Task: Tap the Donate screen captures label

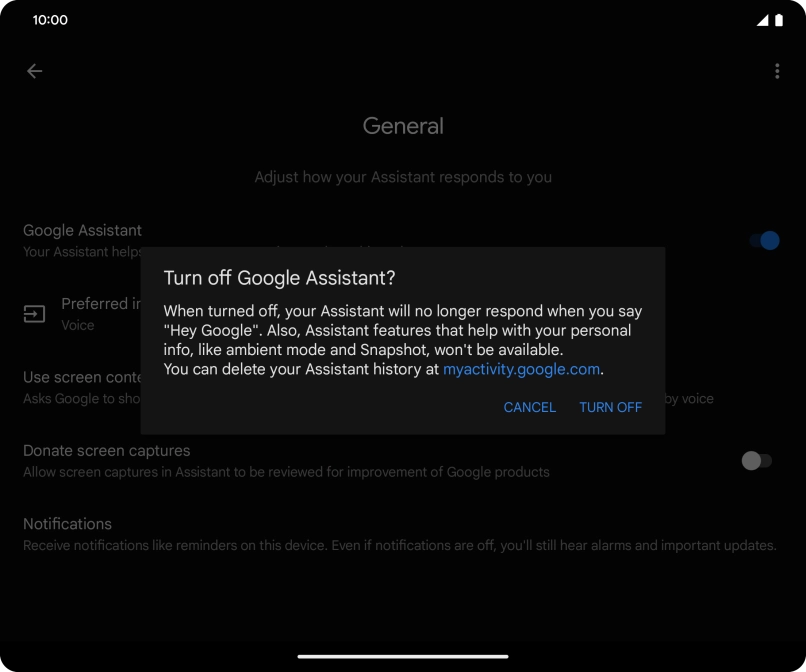Action: coord(107,451)
